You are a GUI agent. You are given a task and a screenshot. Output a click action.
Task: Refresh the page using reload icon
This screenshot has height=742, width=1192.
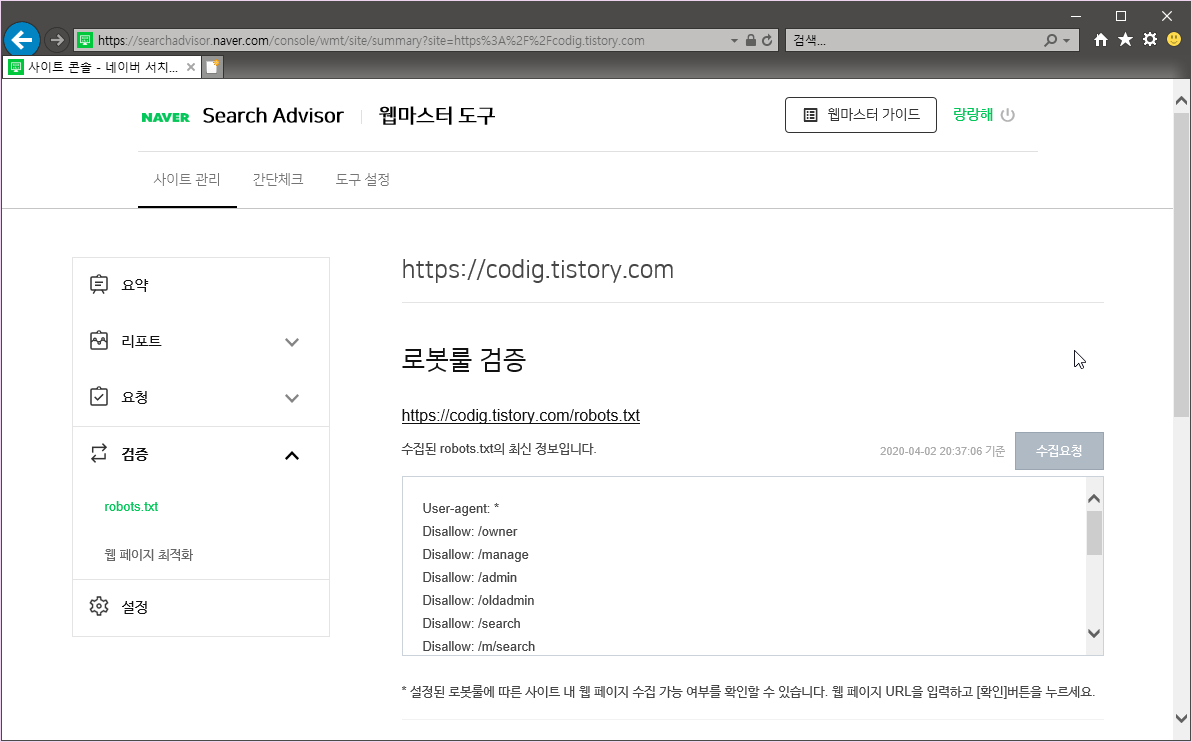[x=768, y=40]
